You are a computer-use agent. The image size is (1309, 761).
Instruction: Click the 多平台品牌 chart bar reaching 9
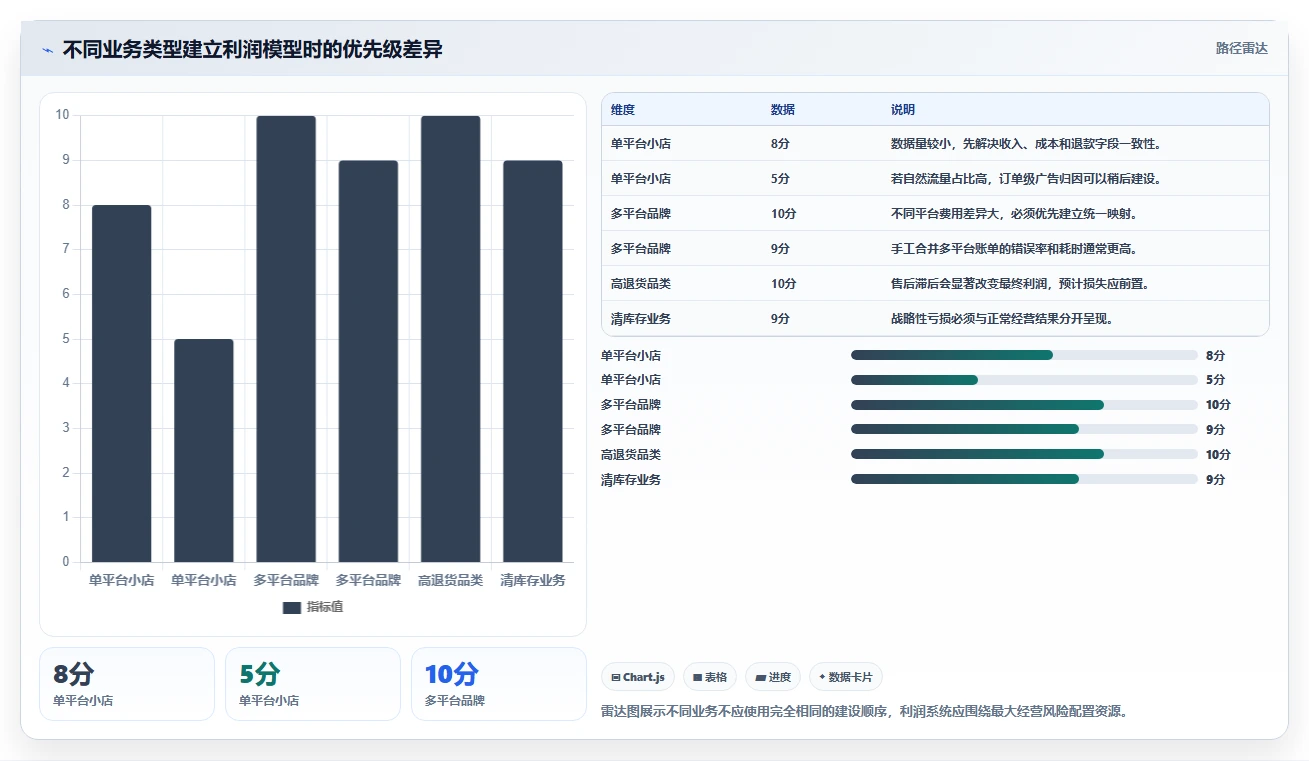tap(368, 361)
